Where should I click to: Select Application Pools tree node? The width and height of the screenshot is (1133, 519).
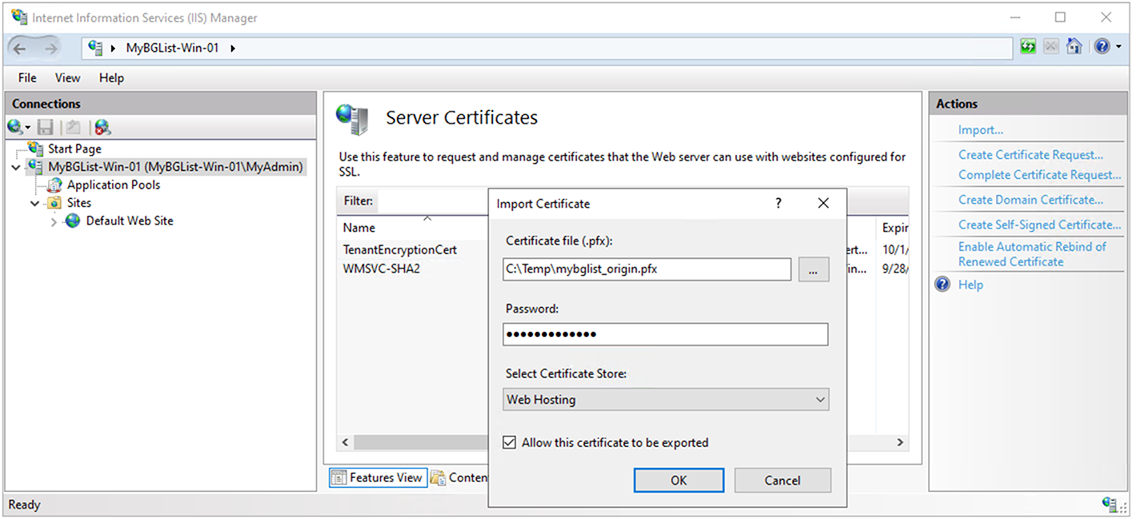(x=113, y=185)
